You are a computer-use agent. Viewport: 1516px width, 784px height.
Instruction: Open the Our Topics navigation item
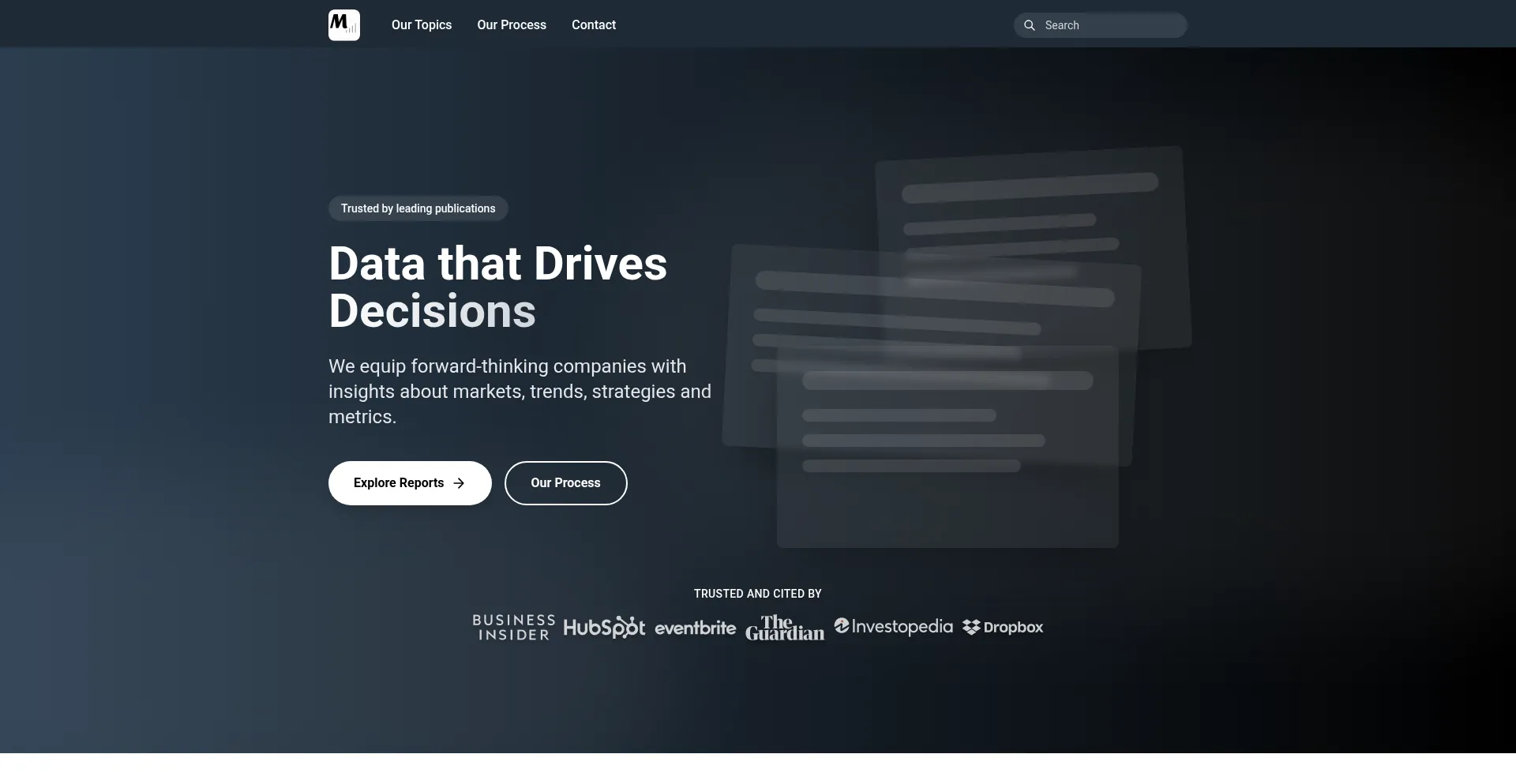click(422, 25)
